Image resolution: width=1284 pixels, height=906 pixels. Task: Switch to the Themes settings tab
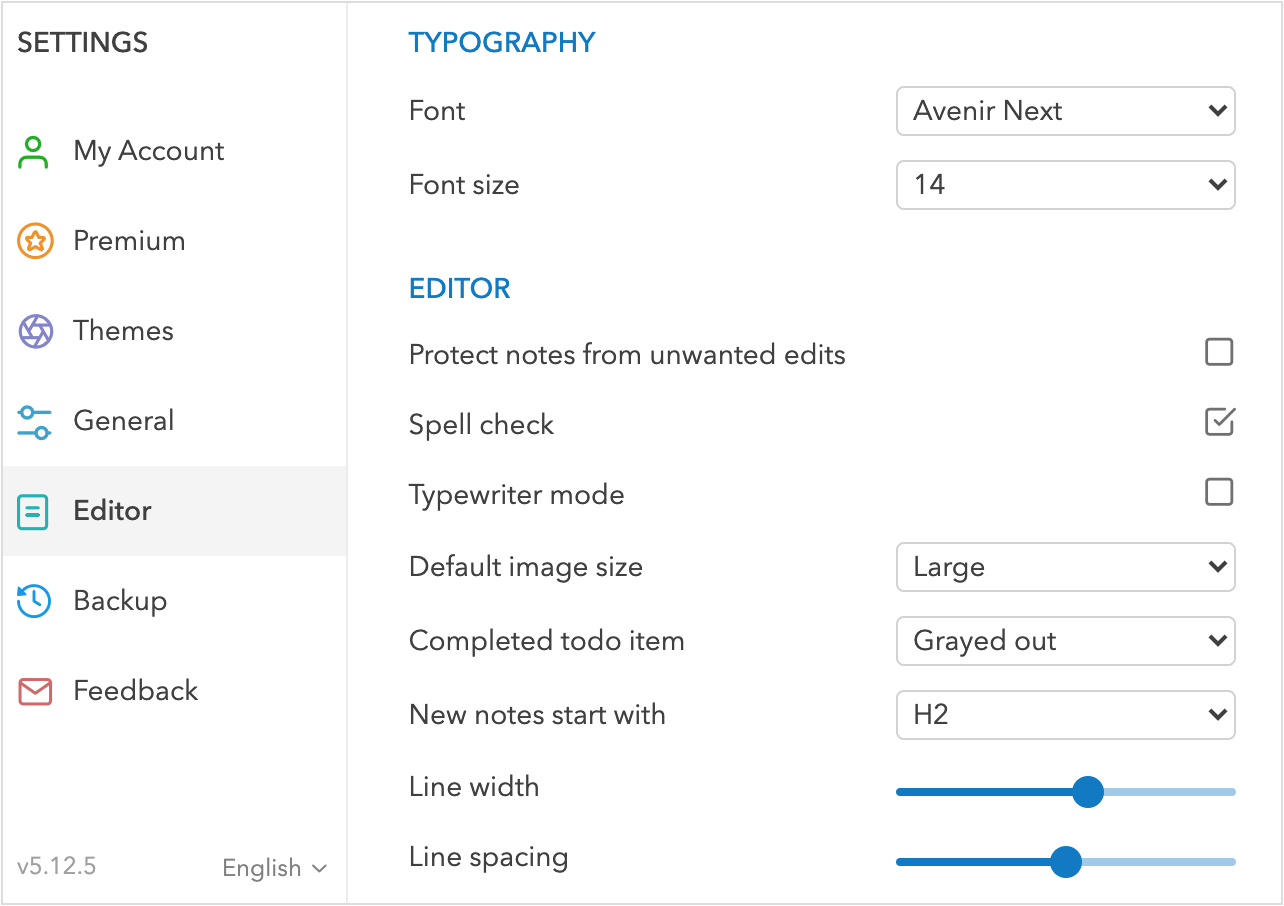[x=123, y=331]
